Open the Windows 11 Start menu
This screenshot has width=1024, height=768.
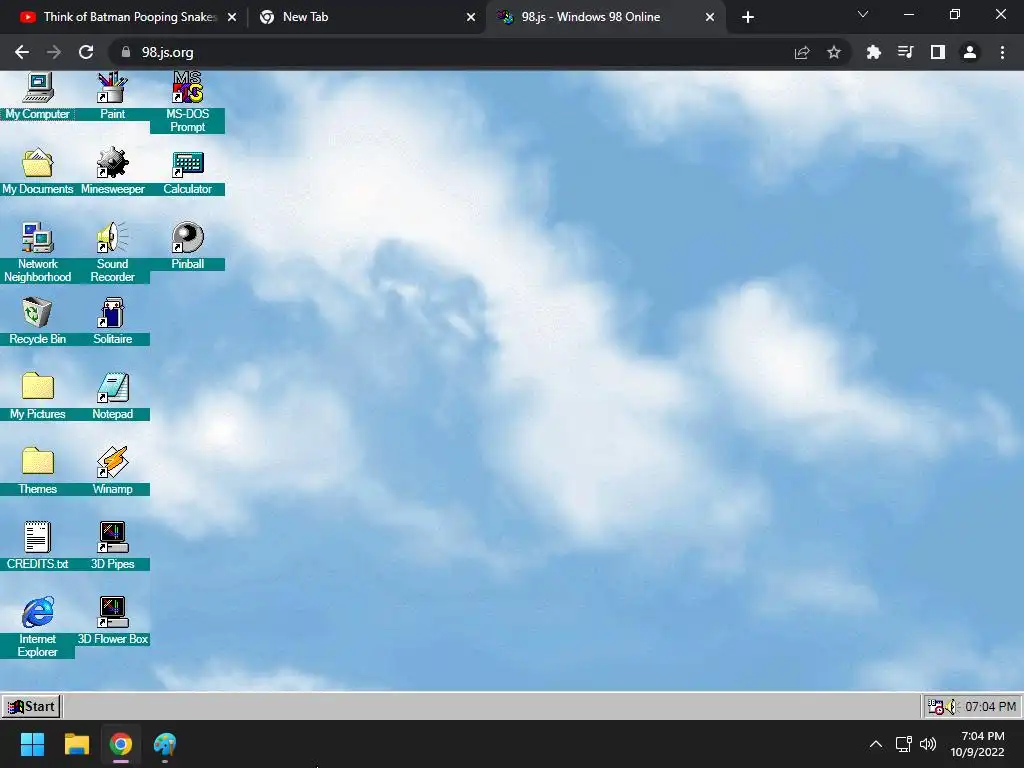click(x=32, y=744)
